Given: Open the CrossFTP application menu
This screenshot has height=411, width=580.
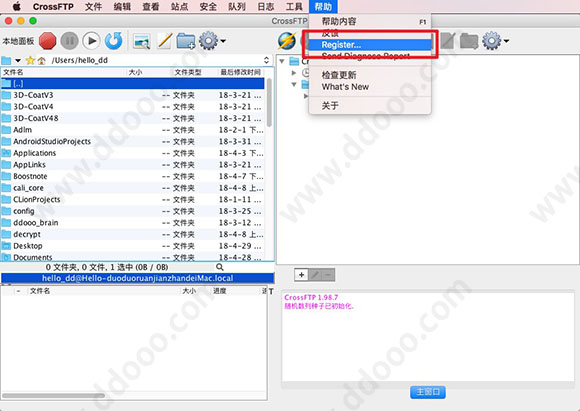Looking at the screenshot, I should (53, 7).
